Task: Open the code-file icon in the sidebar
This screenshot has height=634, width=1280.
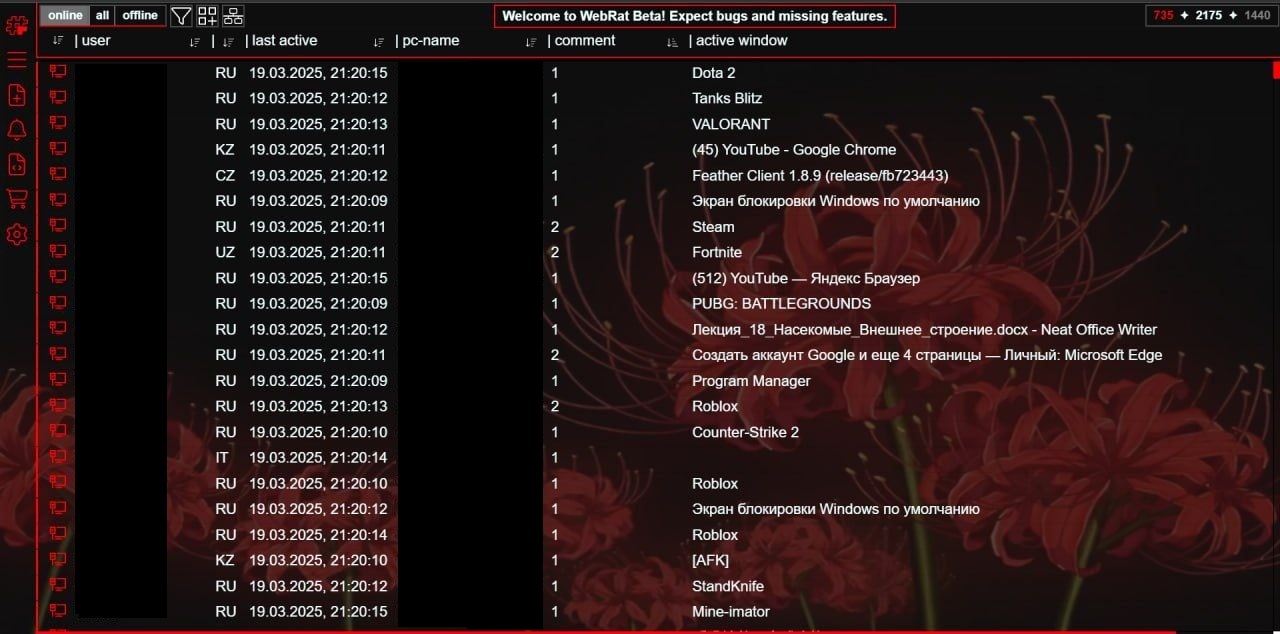Action: (x=17, y=165)
